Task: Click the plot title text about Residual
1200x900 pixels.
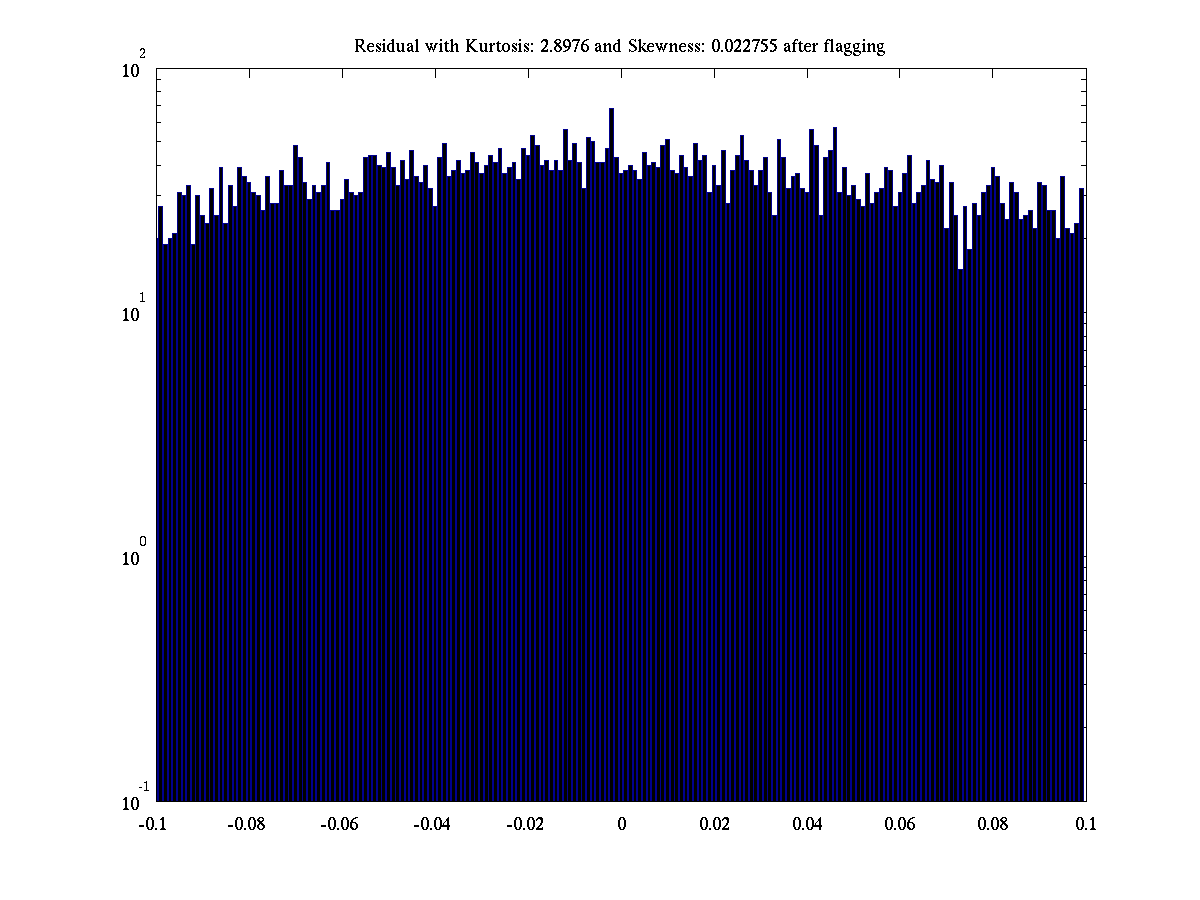Action: pos(619,46)
